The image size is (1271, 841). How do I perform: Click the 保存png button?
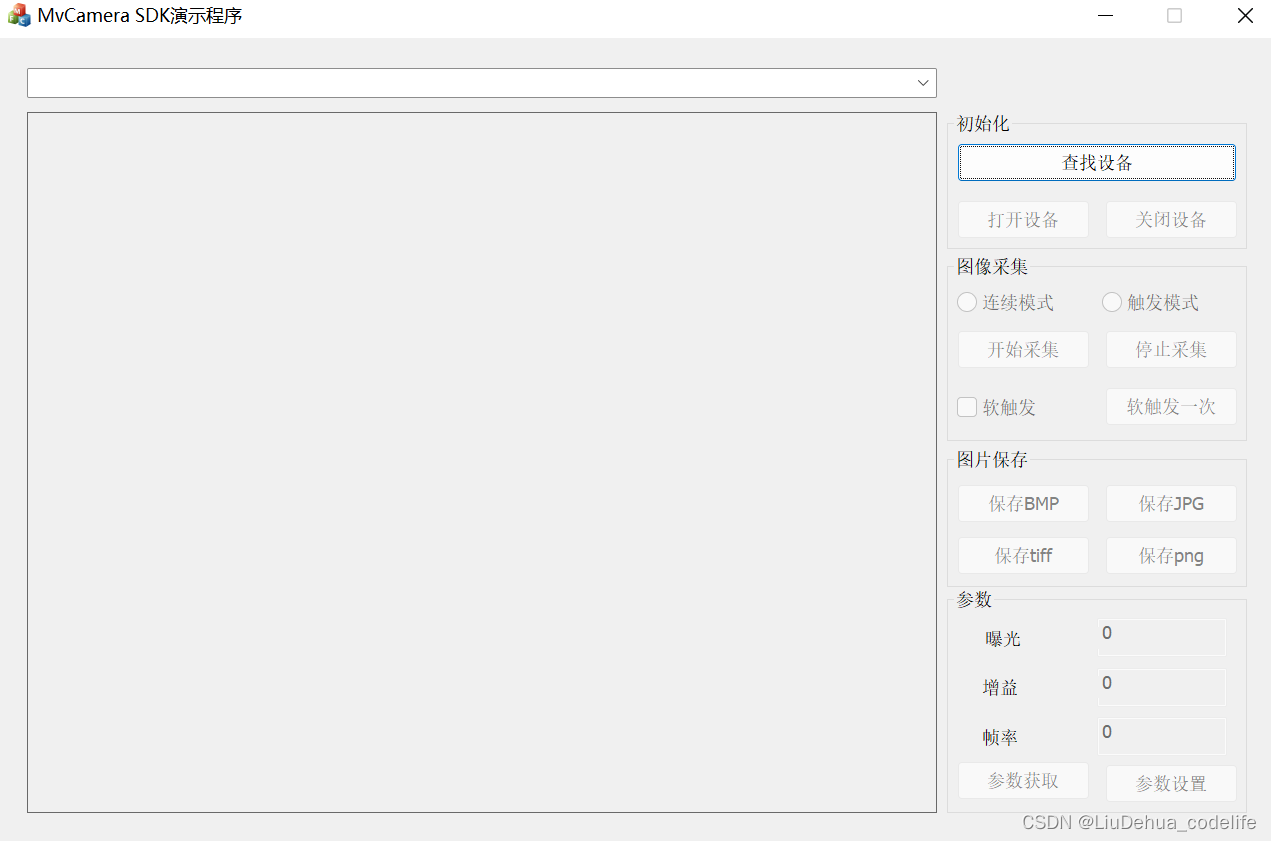coord(1171,556)
